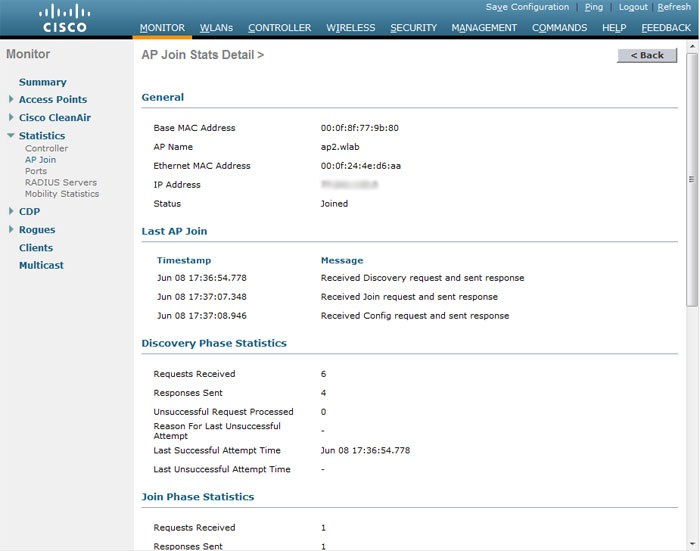Click Save Configuration link
700x551 pixels.
(527, 7)
